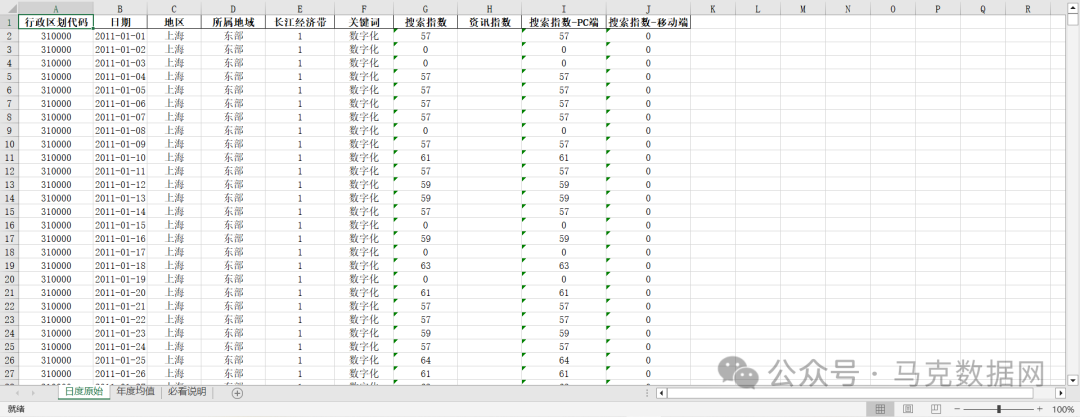Select column N header
The height and width of the screenshot is (417, 1080).
[x=847, y=9]
